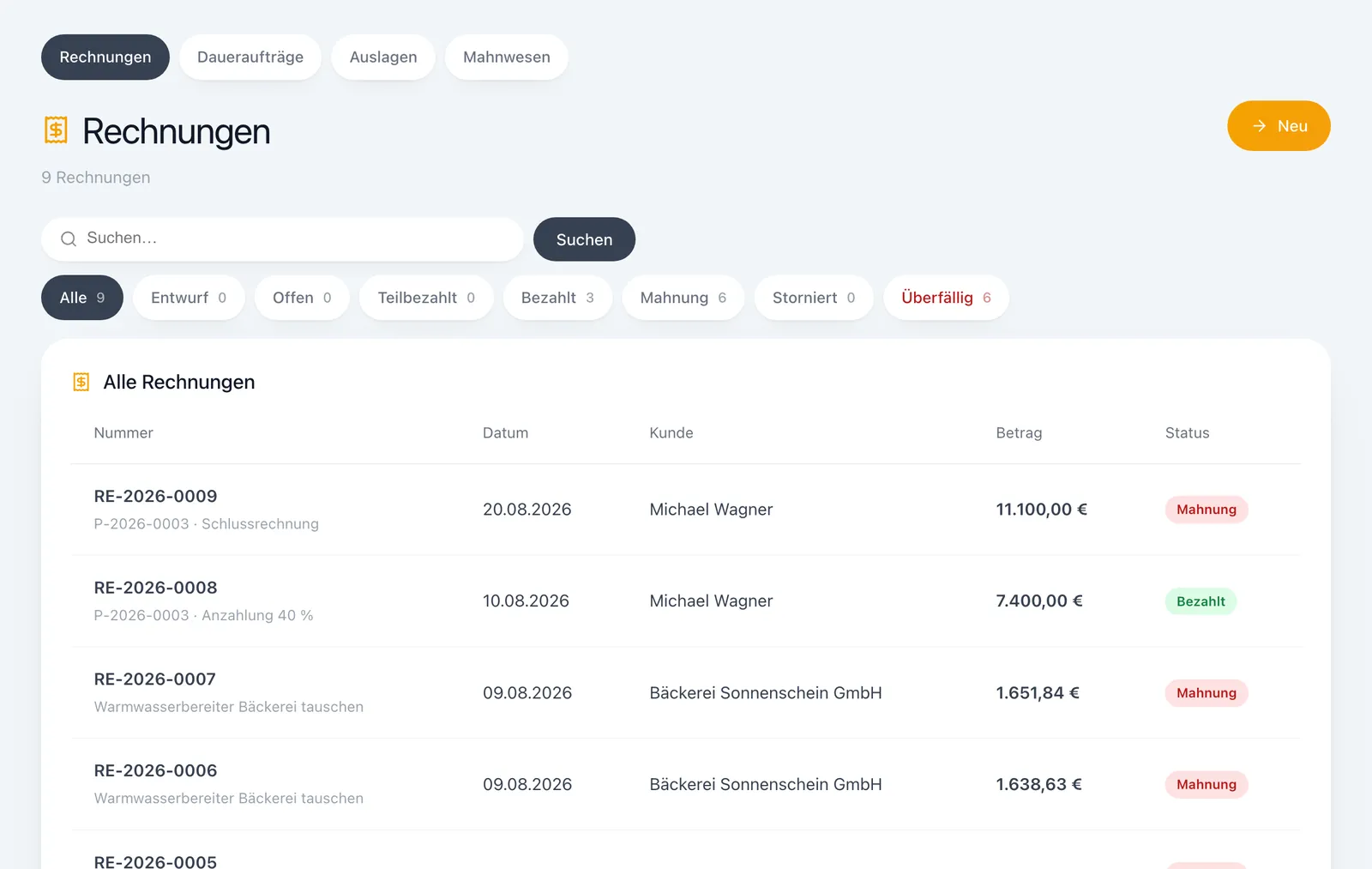Click the invoice icon next to Alle Rechnungen
1372x869 pixels.
coord(81,382)
